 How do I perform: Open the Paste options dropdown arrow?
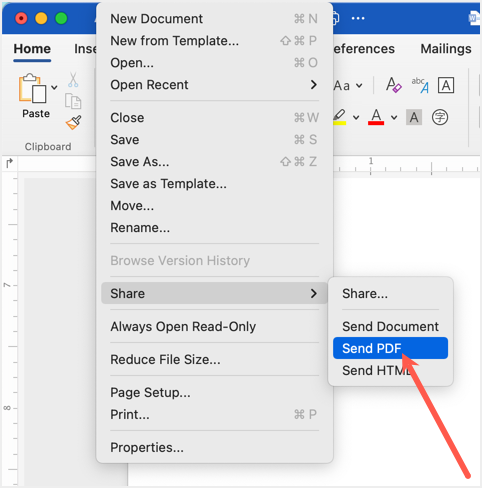[x=54, y=88]
